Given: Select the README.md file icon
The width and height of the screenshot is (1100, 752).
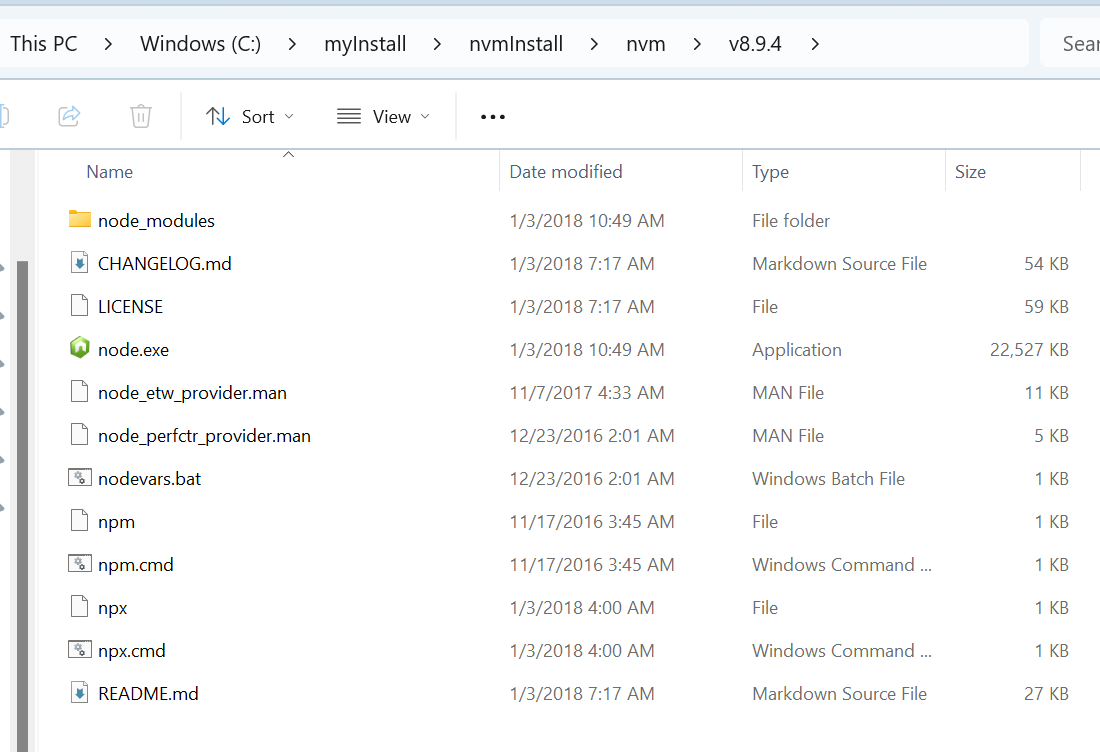Looking at the screenshot, I should tap(80, 692).
